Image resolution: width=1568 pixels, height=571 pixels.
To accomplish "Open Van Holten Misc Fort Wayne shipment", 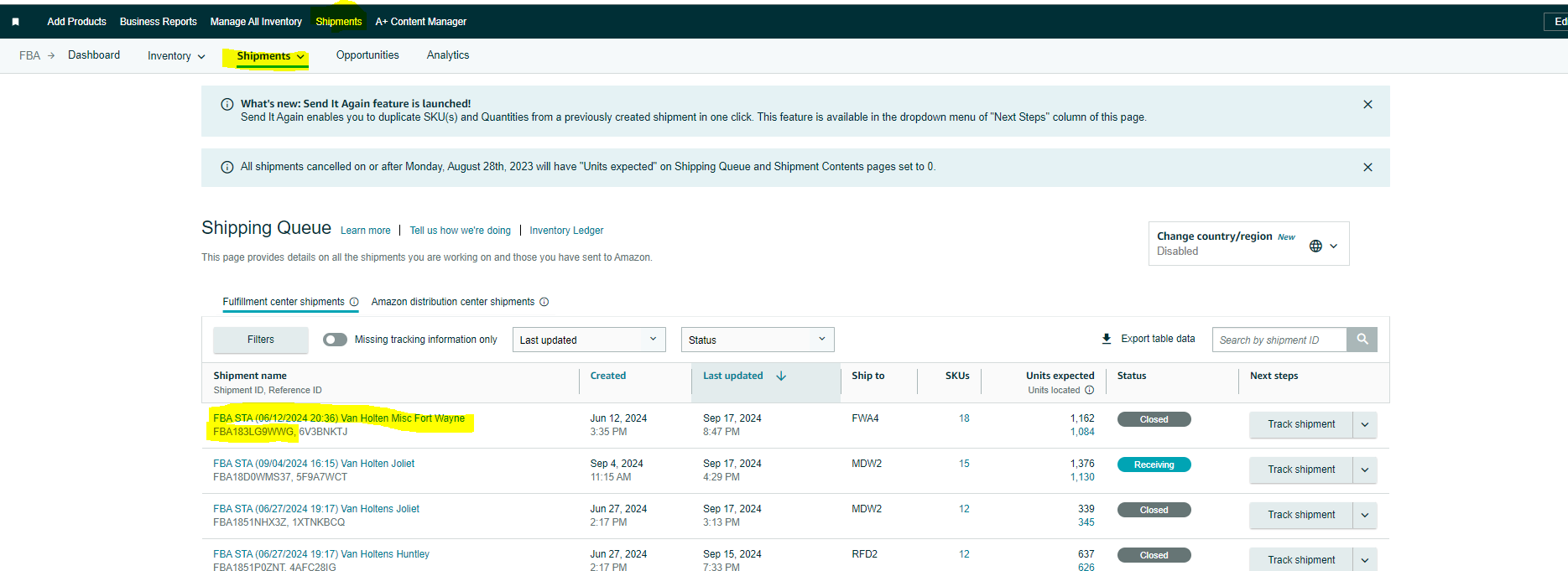I will (x=339, y=418).
